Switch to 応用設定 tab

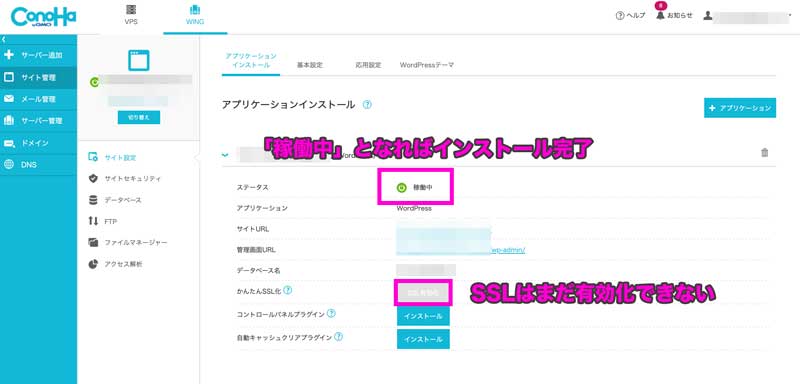click(x=368, y=65)
